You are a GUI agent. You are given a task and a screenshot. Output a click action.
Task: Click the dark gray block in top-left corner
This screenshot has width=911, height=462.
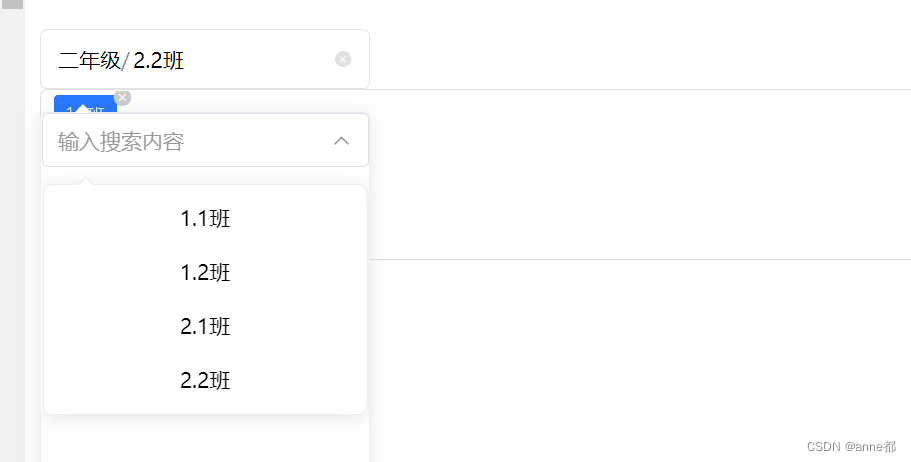(x=12, y=4)
